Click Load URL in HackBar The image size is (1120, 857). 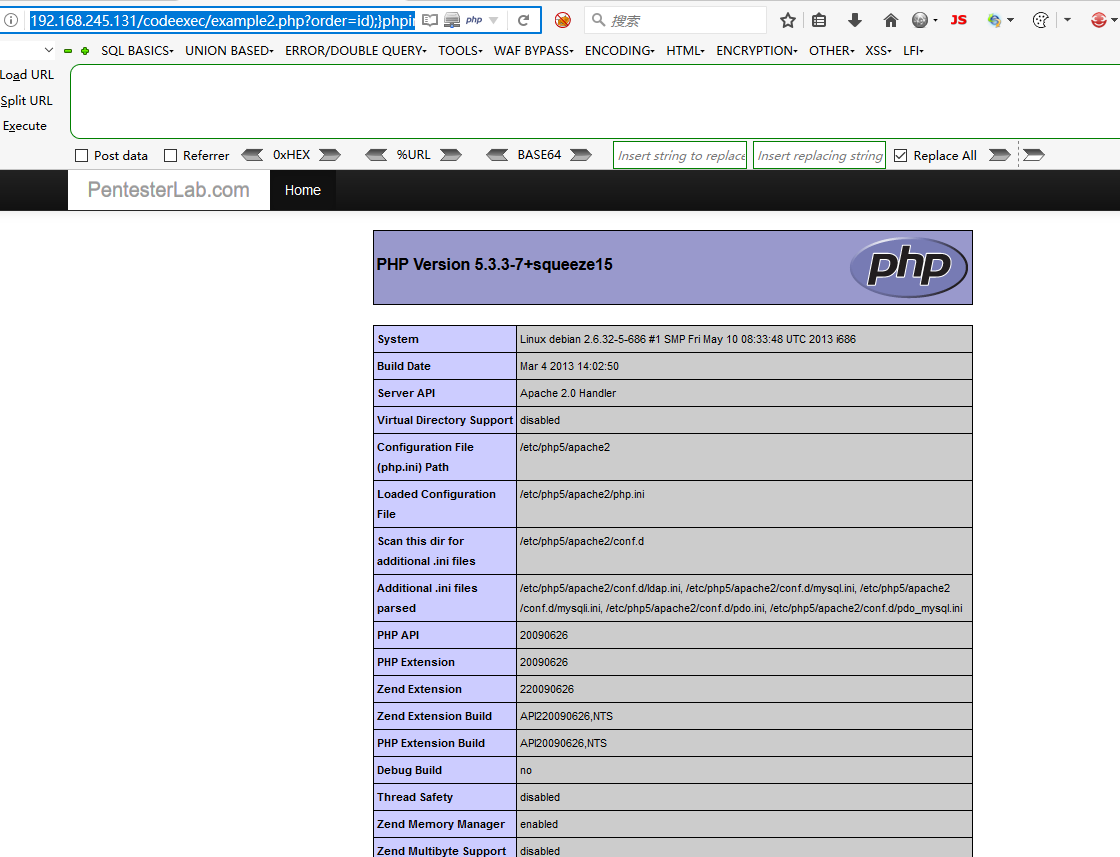(x=27, y=75)
